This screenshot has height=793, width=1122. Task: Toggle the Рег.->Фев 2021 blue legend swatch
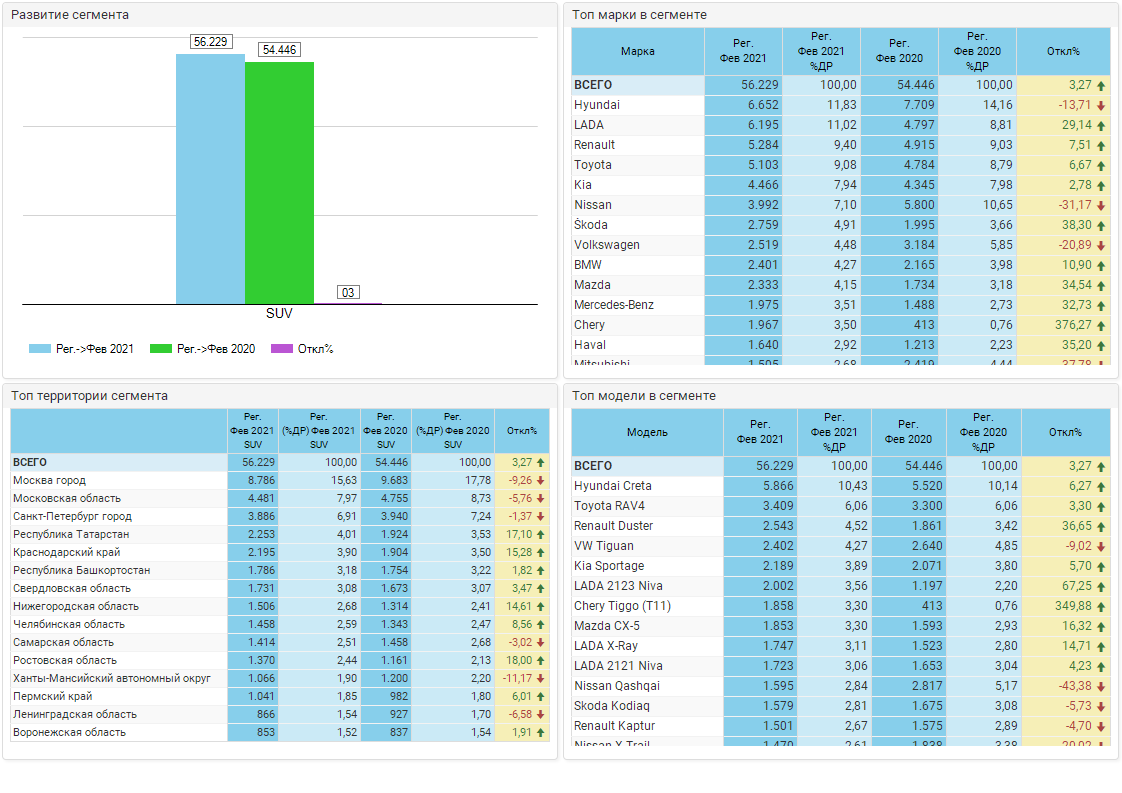click(x=39, y=349)
